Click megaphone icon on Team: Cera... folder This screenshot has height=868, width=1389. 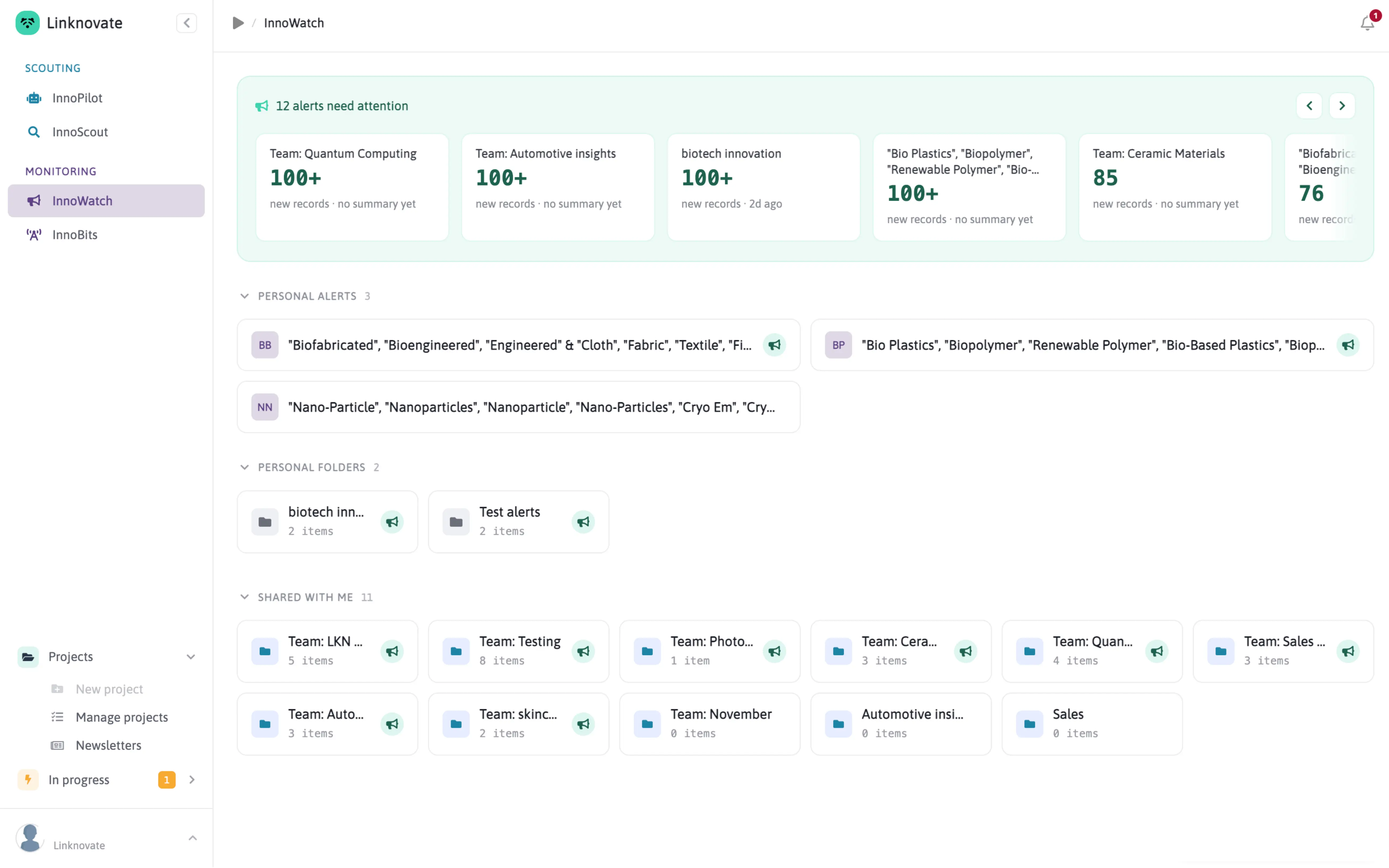[x=965, y=651]
